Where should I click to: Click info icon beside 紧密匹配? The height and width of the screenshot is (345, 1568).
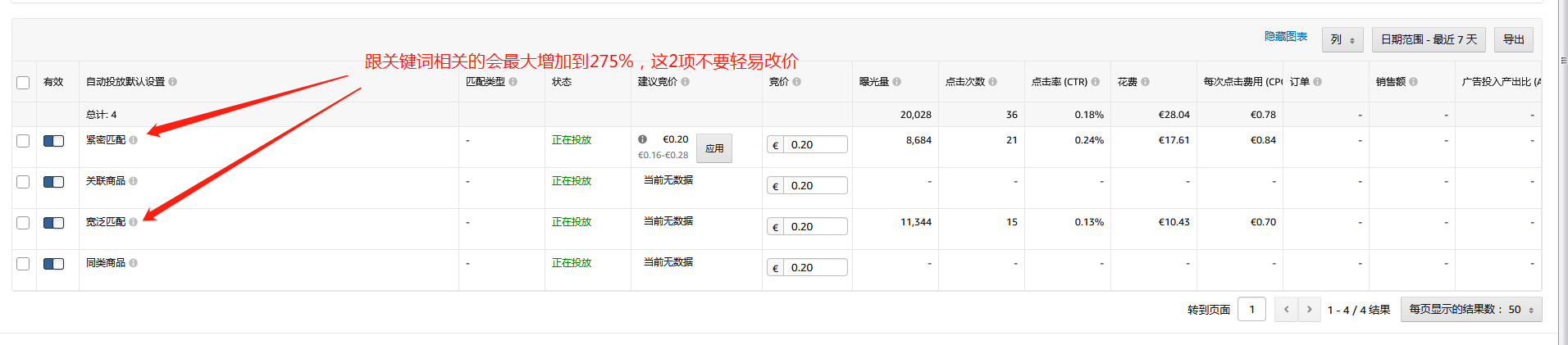click(134, 140)
